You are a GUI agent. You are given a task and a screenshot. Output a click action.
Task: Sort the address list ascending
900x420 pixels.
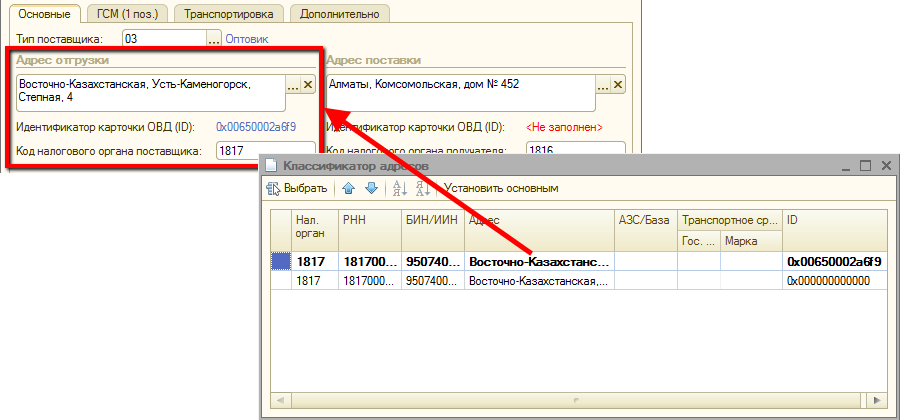point(399,188)
